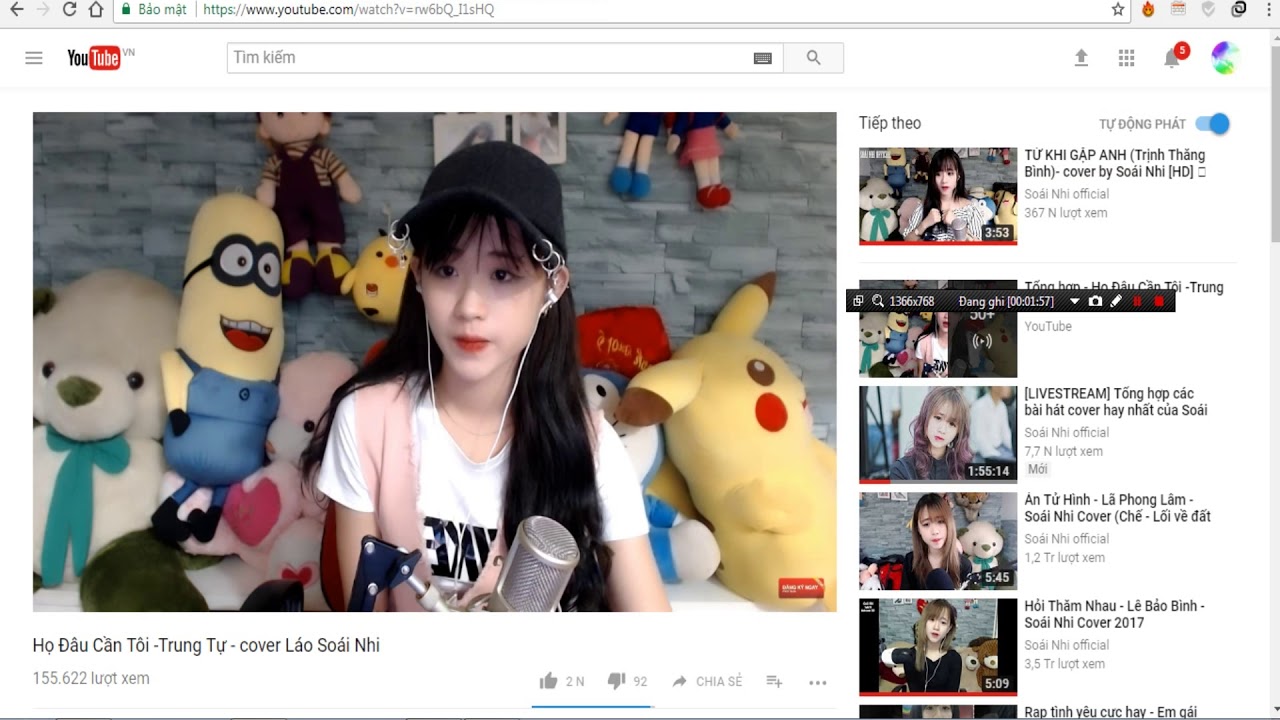Open LIVESTREAM Tổng hợp các bài hát title

click(1116, 401)
